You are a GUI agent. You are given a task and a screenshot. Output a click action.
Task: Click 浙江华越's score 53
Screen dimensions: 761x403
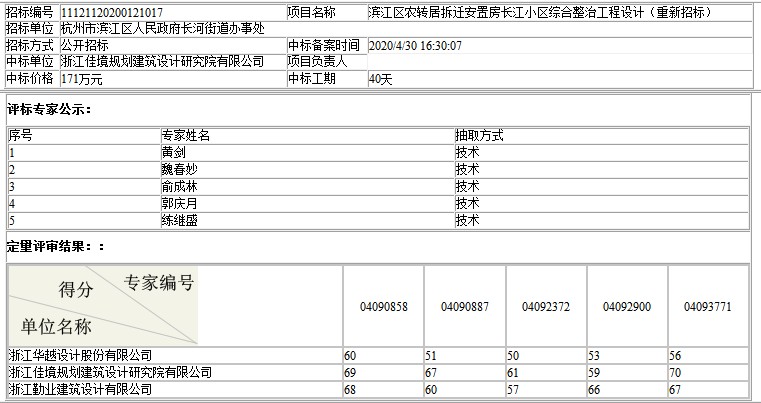point(594,356)
